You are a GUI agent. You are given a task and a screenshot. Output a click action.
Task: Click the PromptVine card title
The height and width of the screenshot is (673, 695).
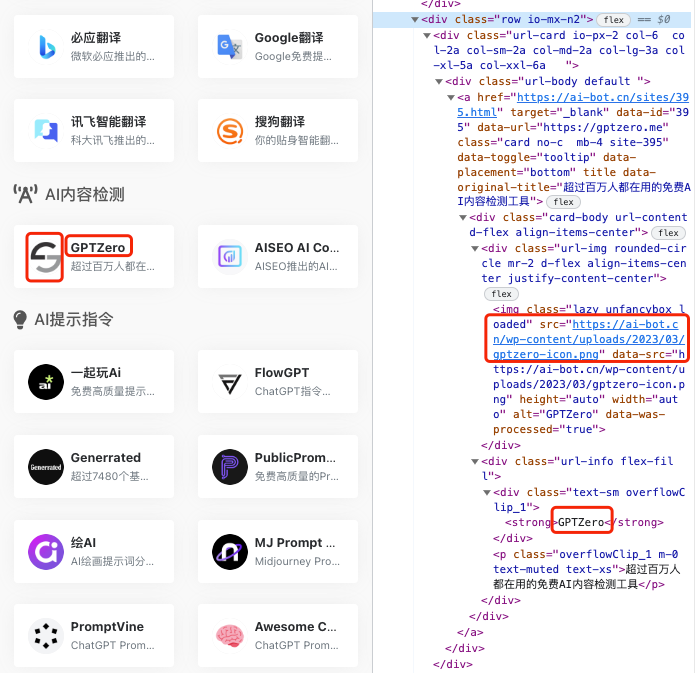107,626
